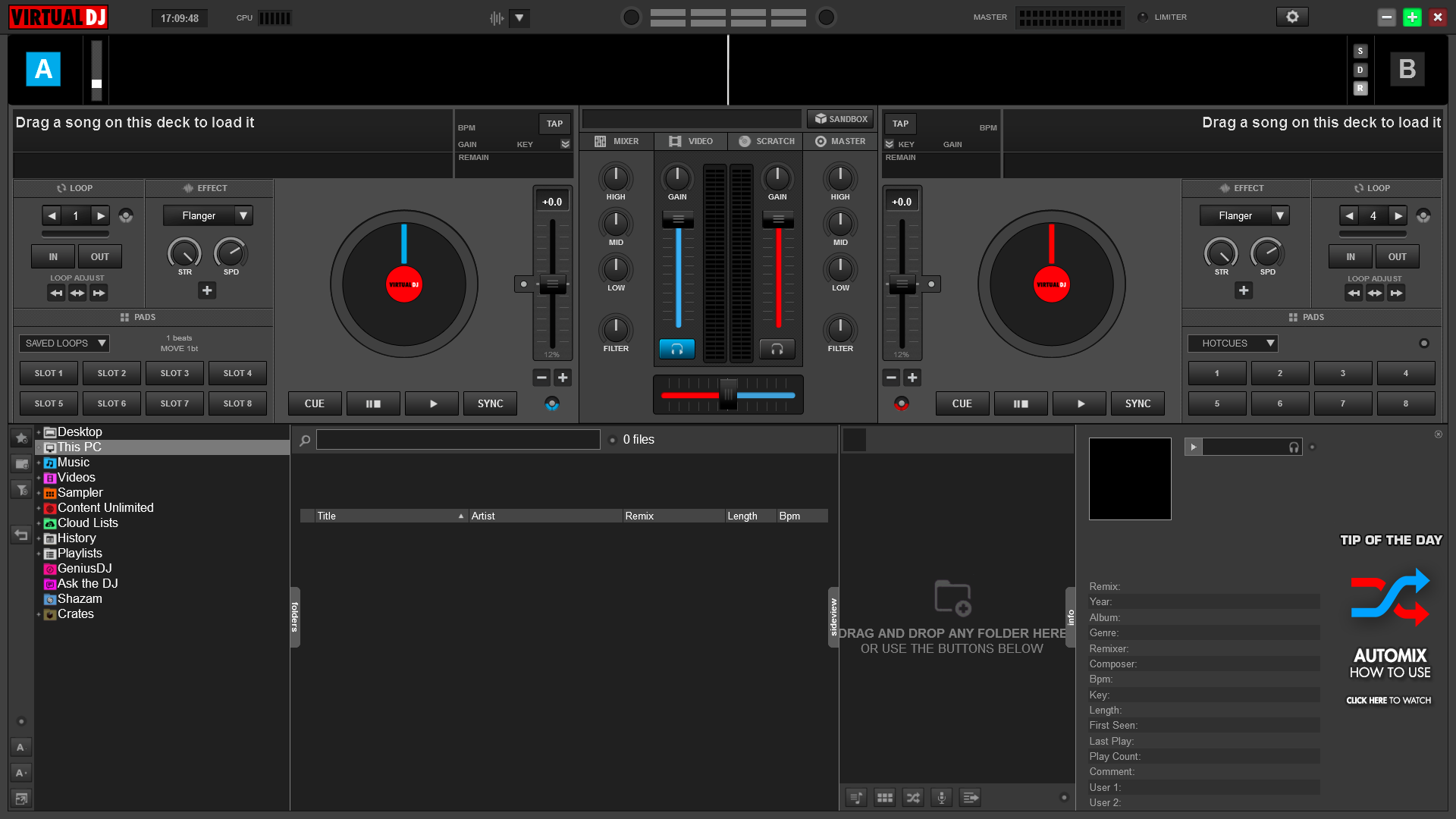
Task: Expand the Desktop tree node
Action: tap(39, 432)
